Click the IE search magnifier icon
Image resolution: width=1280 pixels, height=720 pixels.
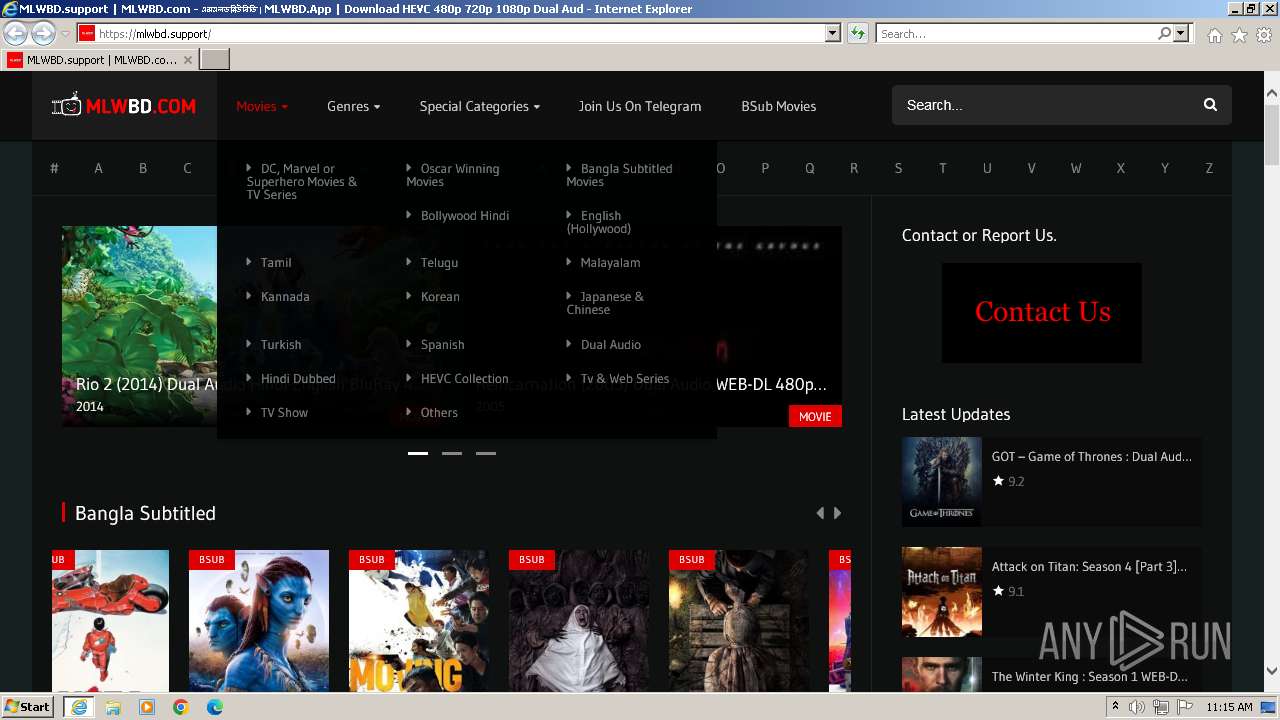pyautogui.click(x=1164, y=34)
